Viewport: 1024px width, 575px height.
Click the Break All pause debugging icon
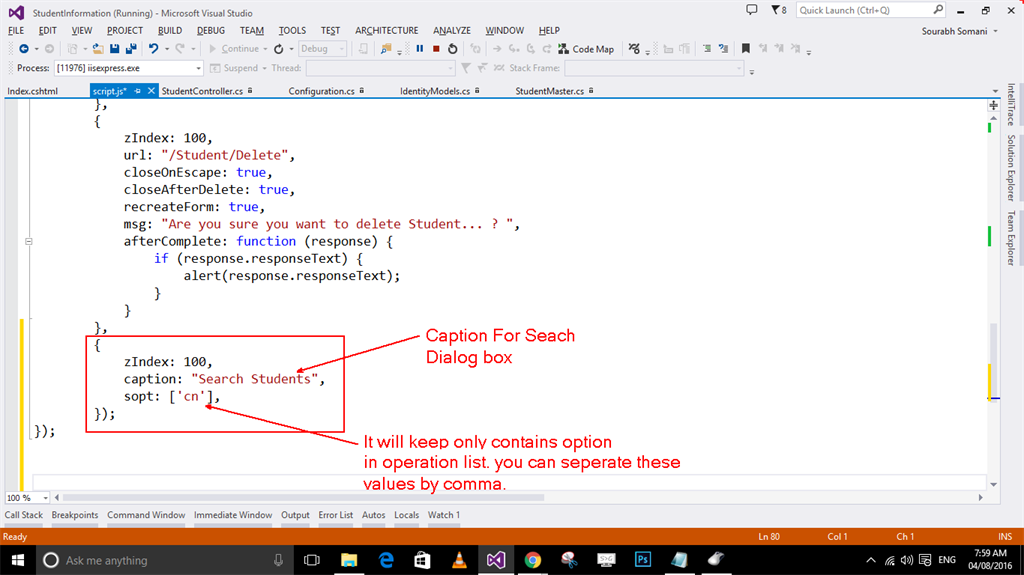coord(420,48)
